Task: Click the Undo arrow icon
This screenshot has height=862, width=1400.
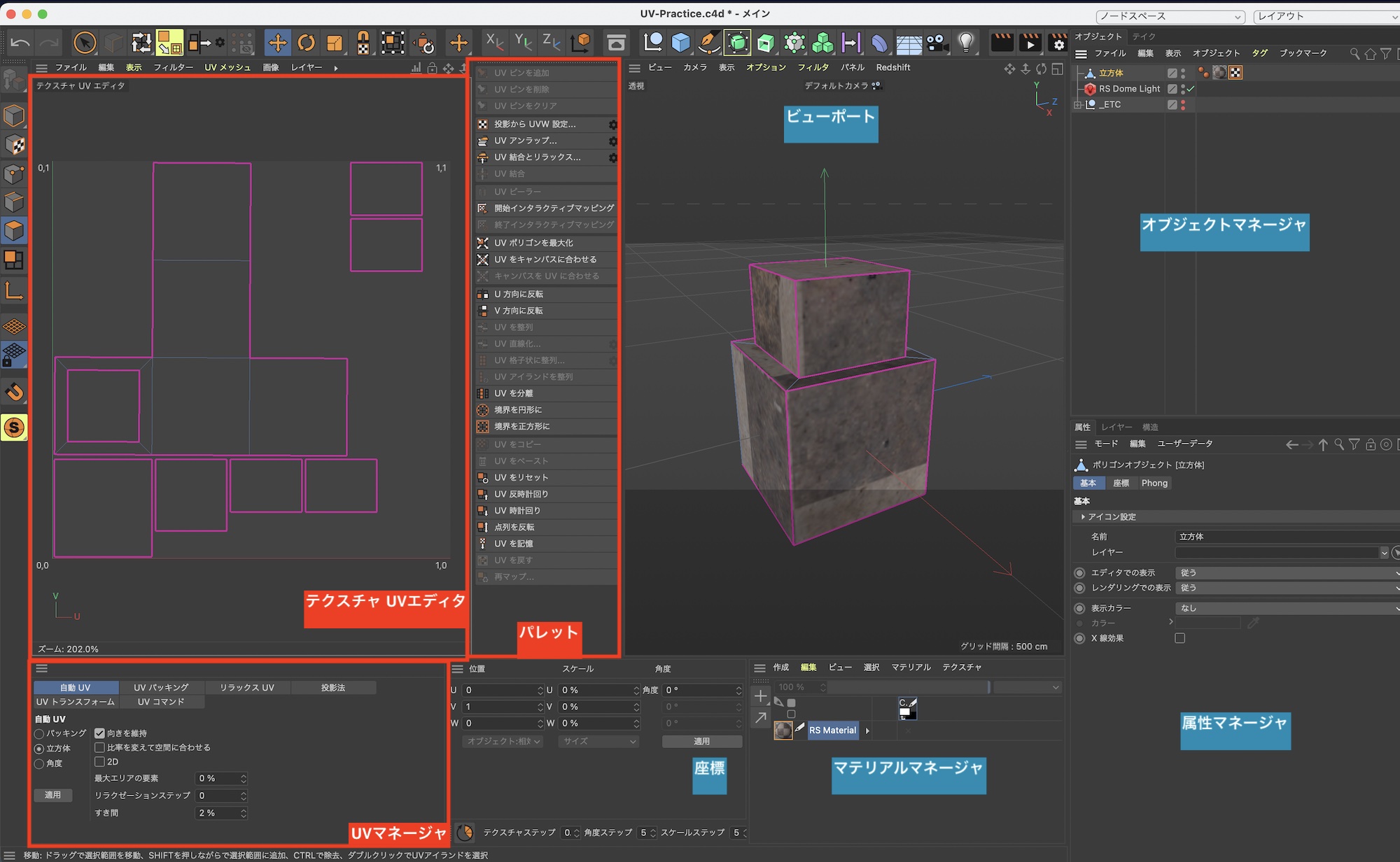Action: [x=20, y=43]
